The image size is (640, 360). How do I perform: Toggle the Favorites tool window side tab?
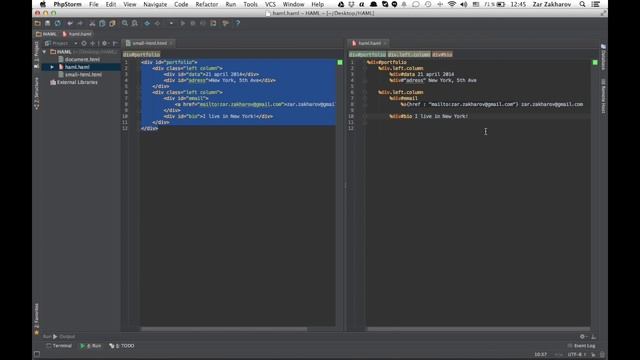click(x=36, y=319)
